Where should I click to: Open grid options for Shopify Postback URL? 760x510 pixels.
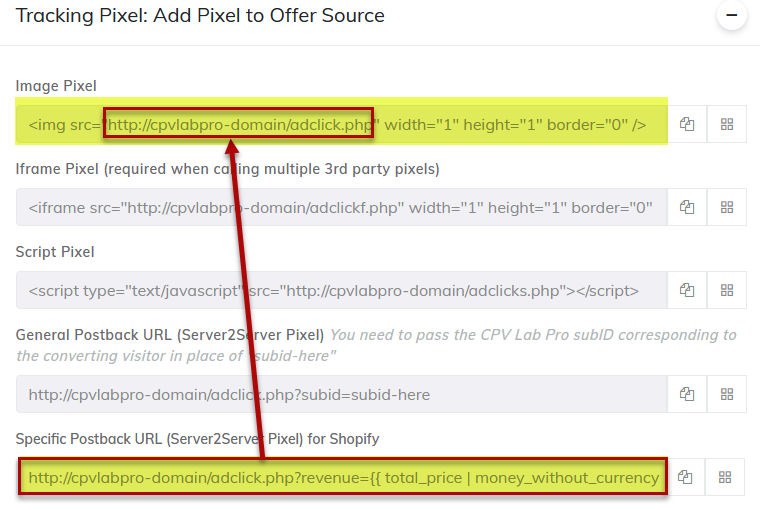pos(725,477)
